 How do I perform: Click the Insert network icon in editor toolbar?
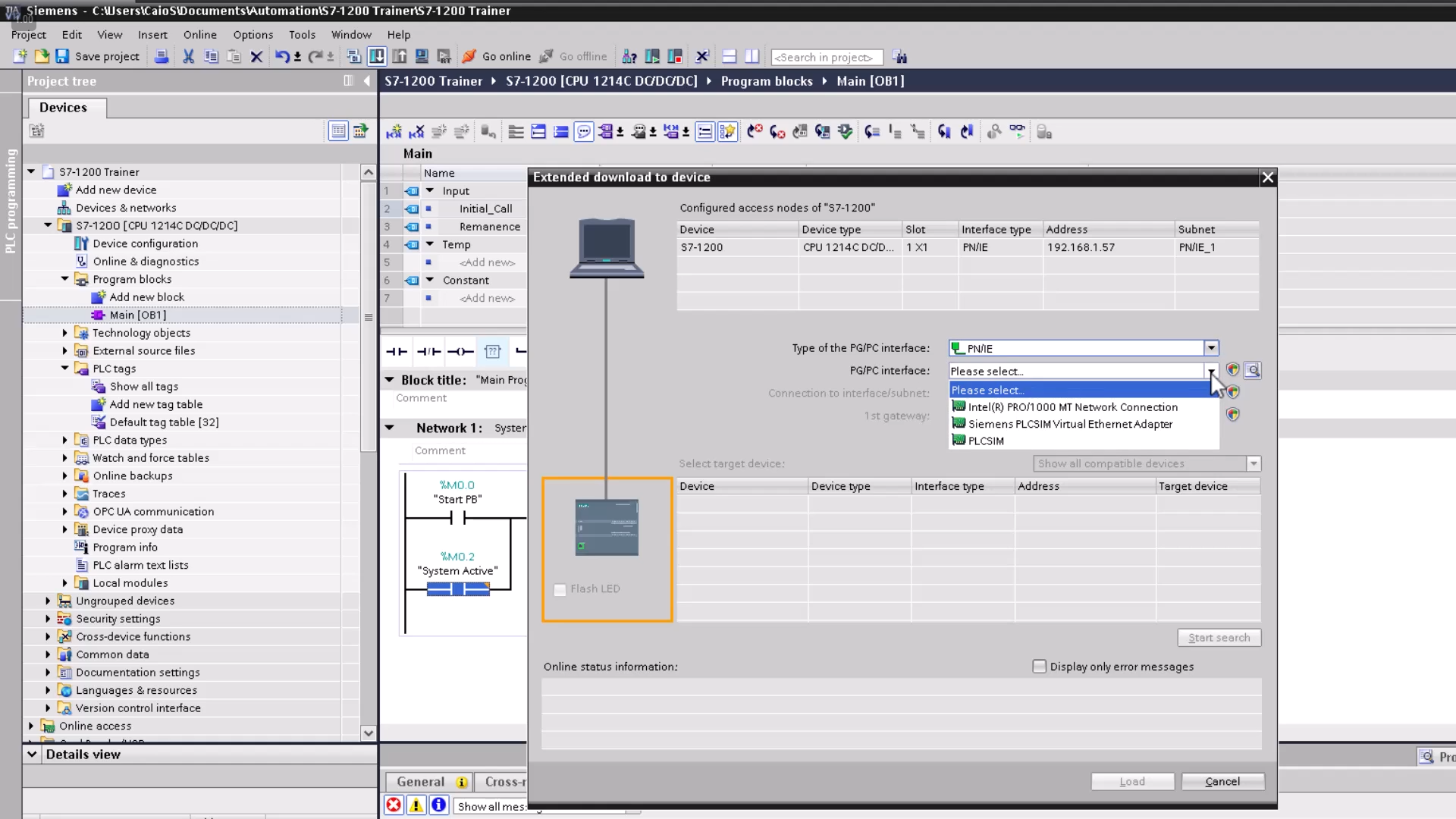(394, 132)
